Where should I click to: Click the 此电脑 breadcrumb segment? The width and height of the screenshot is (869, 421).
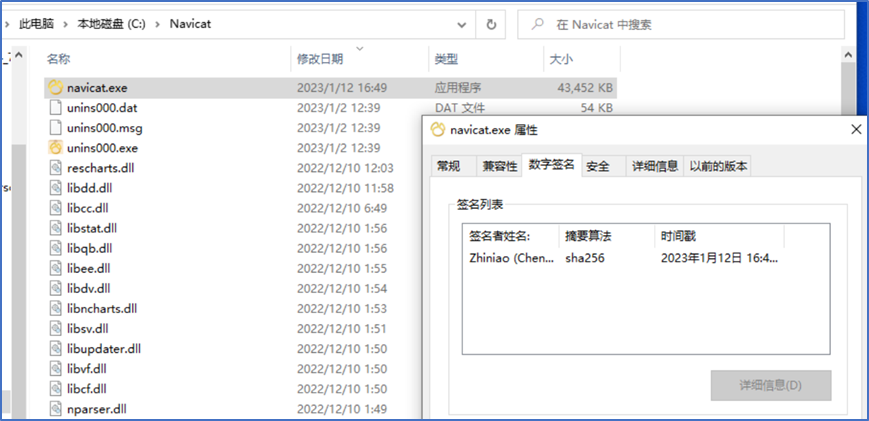point(37,24)
